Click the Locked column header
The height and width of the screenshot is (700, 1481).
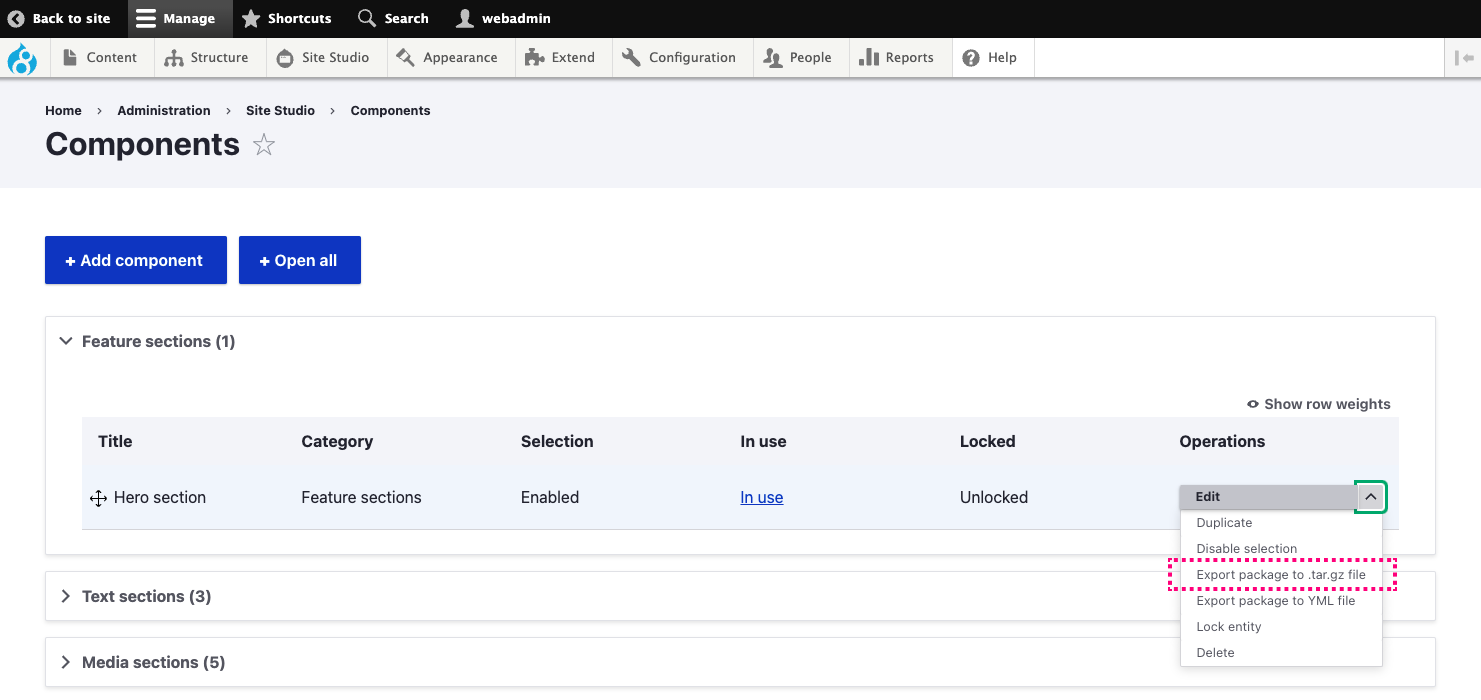pyautogui.click(x=988, y=442)
